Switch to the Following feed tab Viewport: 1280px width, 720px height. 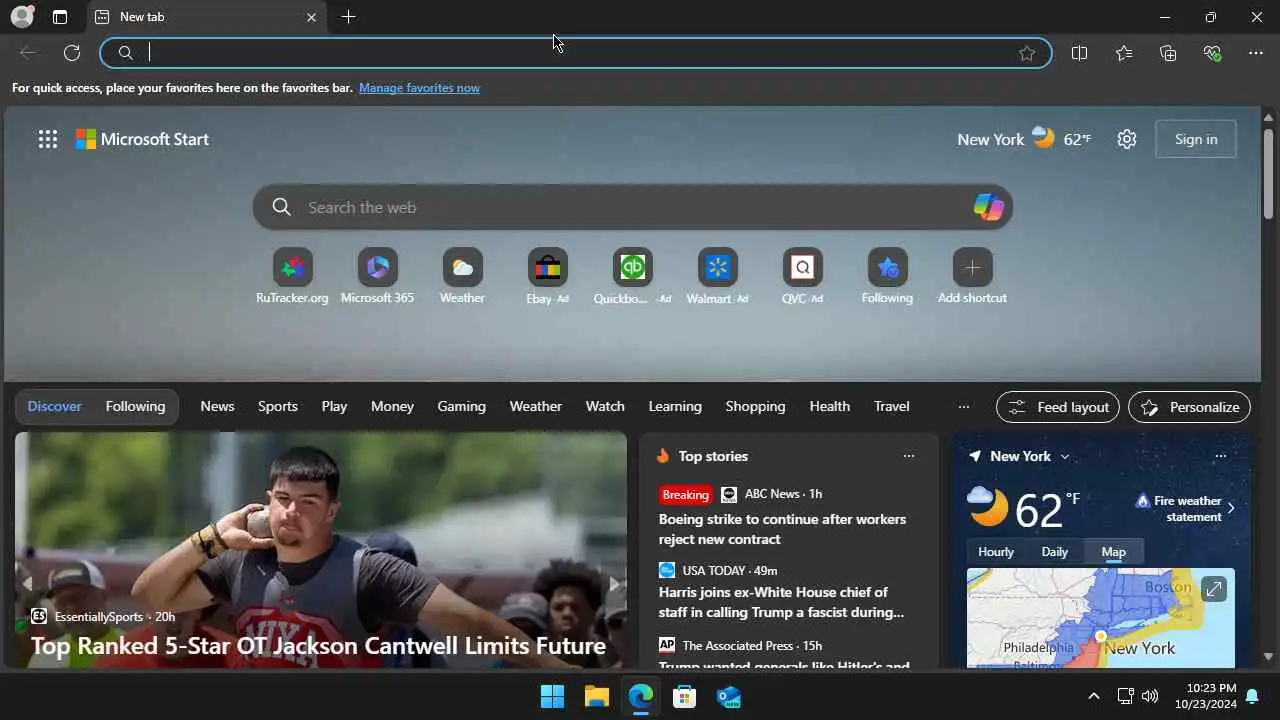[135, 406]
